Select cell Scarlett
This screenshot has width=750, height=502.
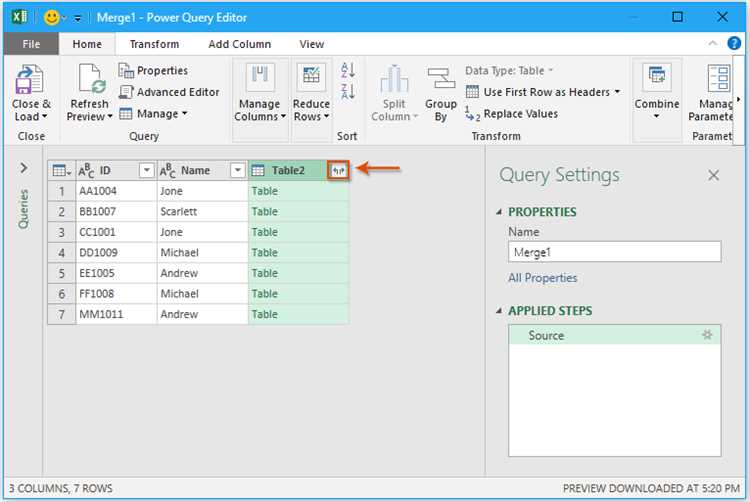coord(202,211)
